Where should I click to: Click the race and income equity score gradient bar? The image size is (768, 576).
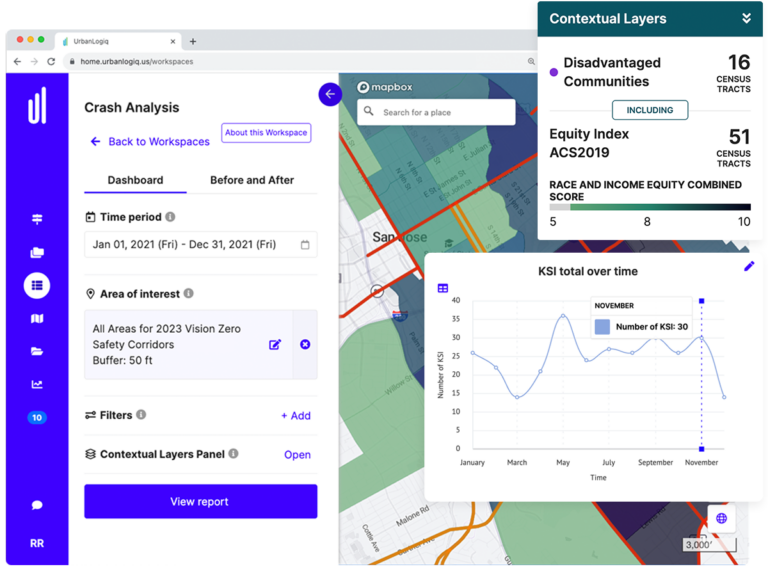tap(650, 207)
